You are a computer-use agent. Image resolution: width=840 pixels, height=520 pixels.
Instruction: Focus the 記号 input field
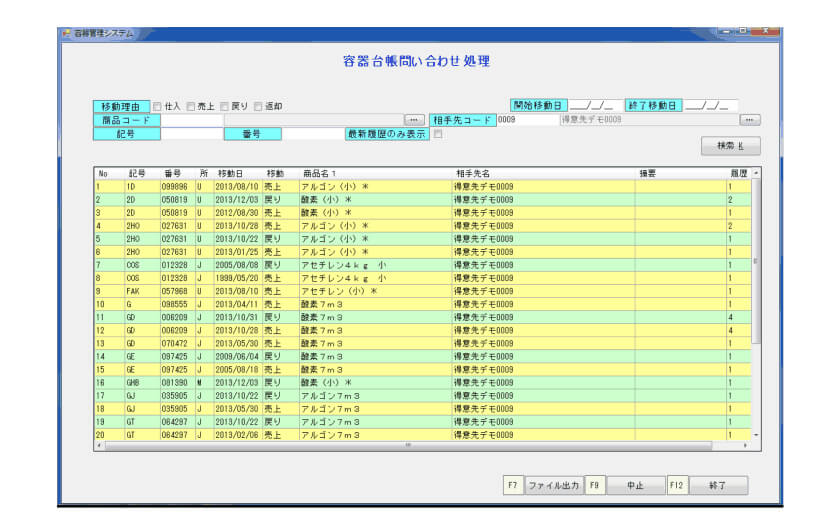click(x=192, y=134)
